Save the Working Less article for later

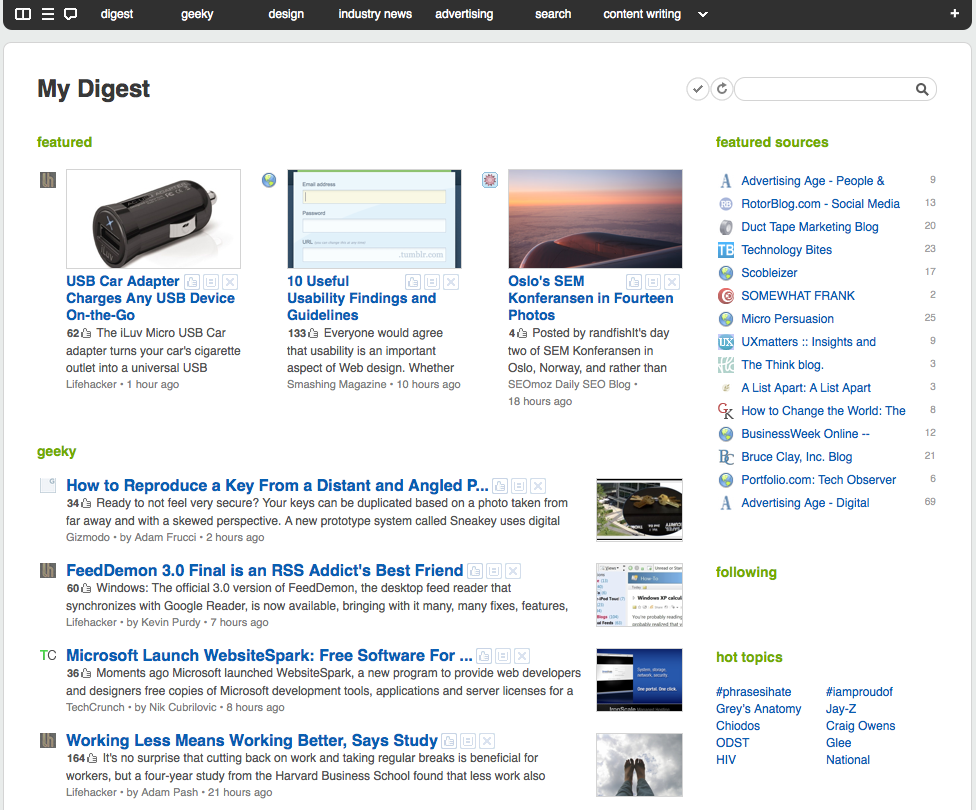click(468, 741)
